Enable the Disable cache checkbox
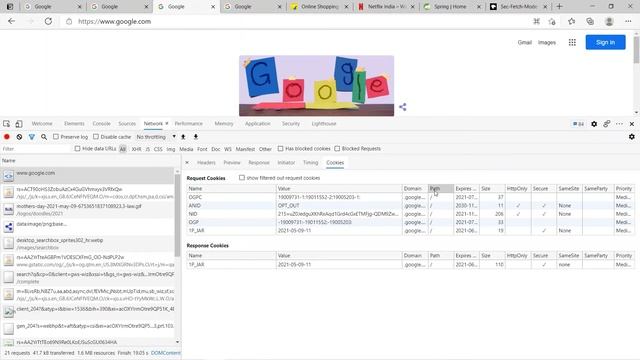Image resolution: width=640 pixels, height=360 pixels. click(96, 136)
